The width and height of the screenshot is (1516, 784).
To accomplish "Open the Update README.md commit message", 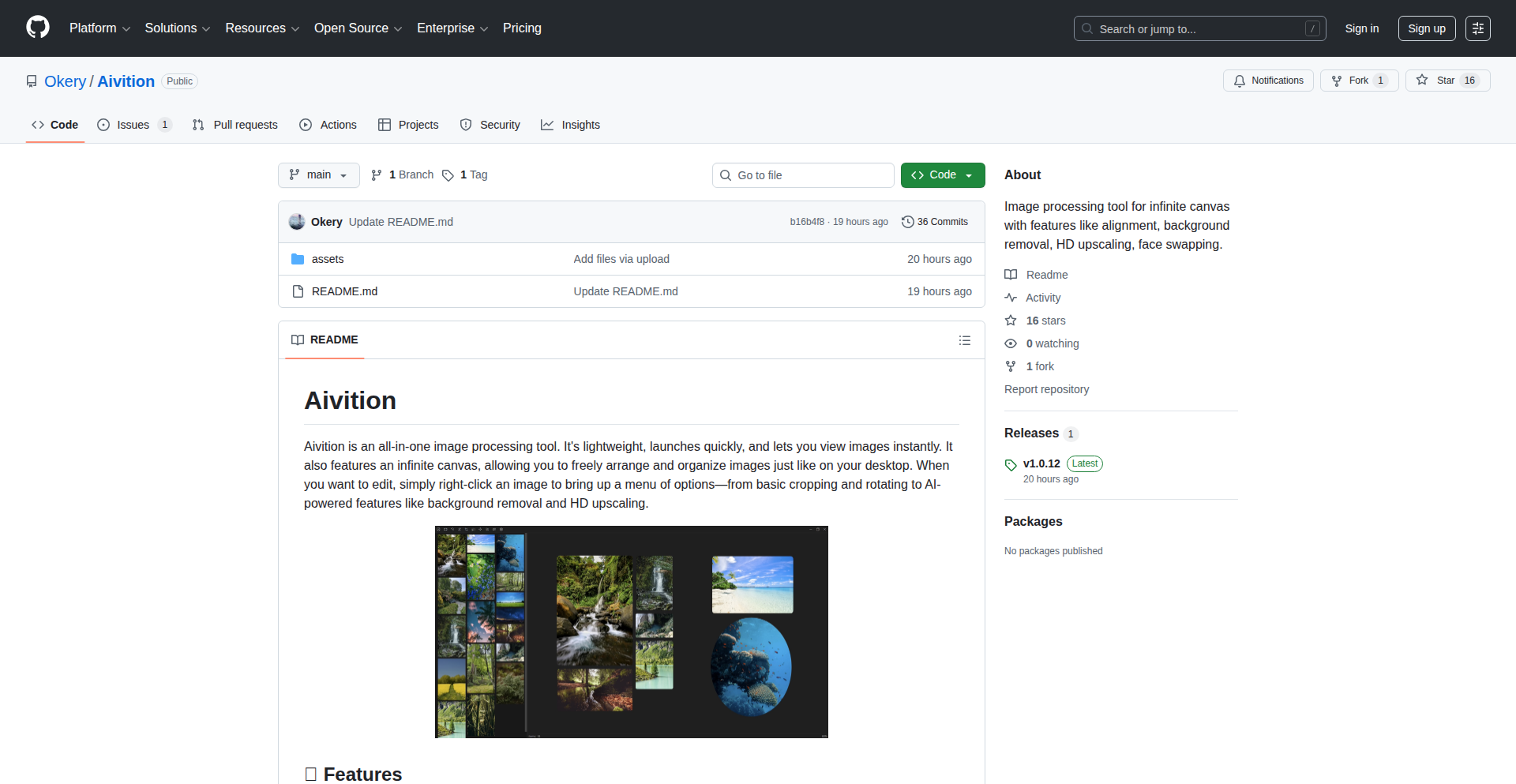I will coord(401,222).
